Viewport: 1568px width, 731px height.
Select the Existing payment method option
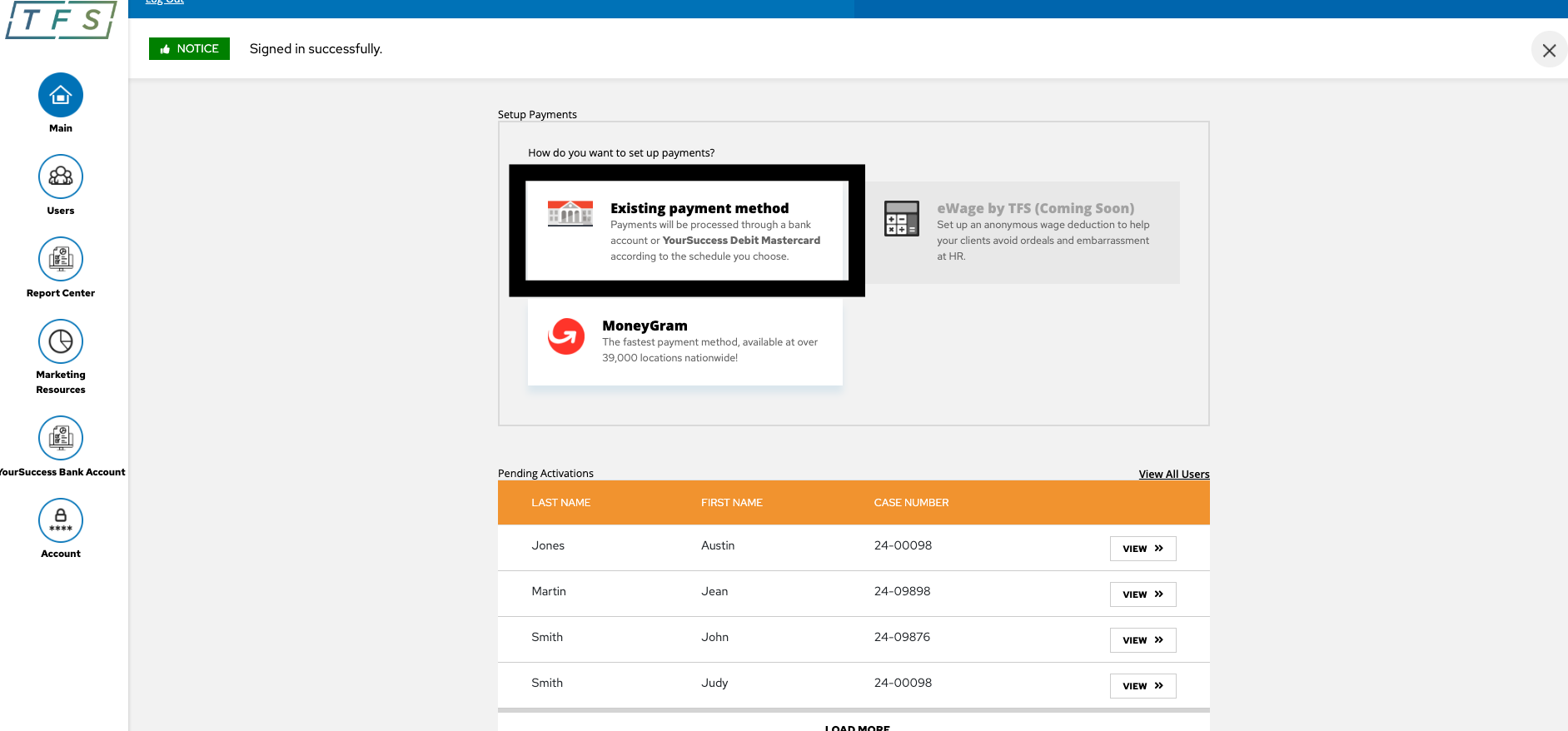[686, 231]
